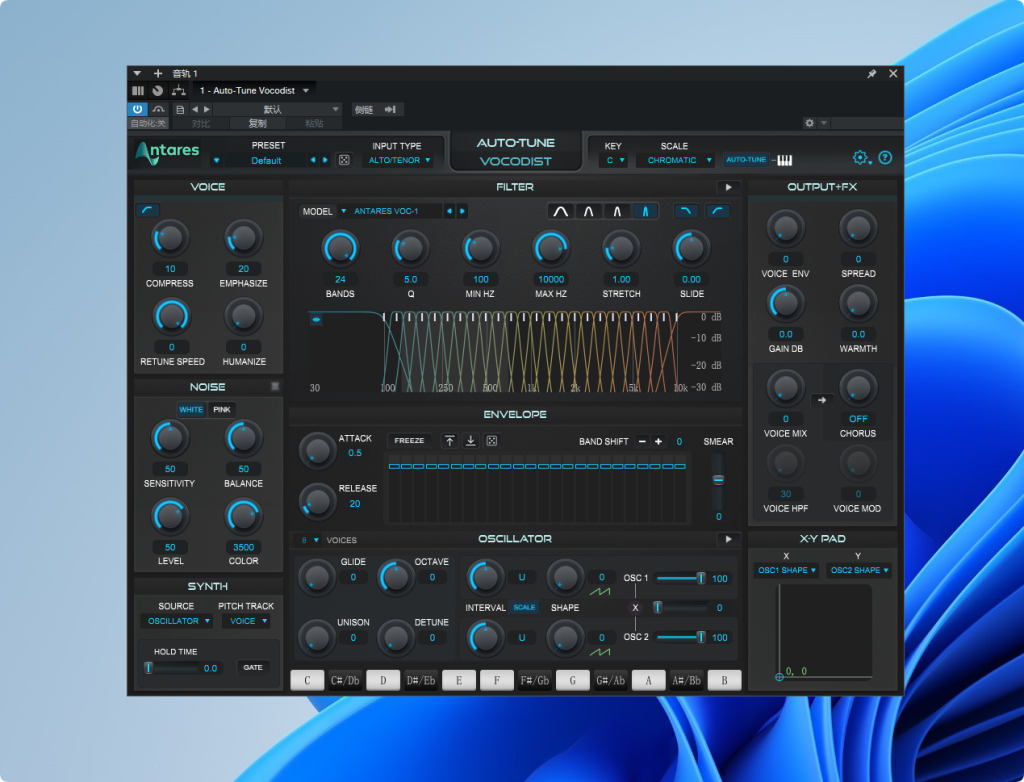Click the host channel editor bars icon

pos(138,91)
